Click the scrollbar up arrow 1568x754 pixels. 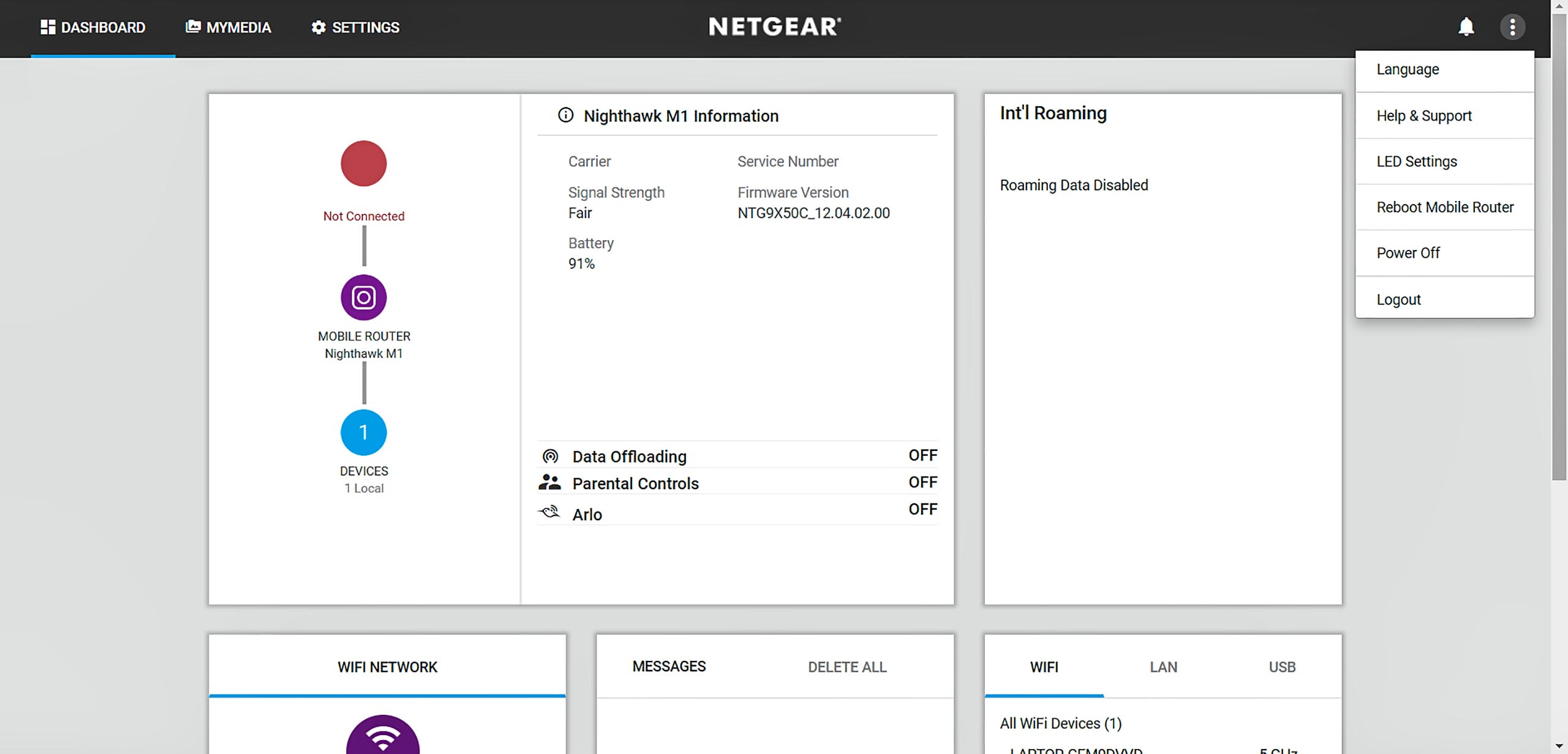tap(1559, 6)
